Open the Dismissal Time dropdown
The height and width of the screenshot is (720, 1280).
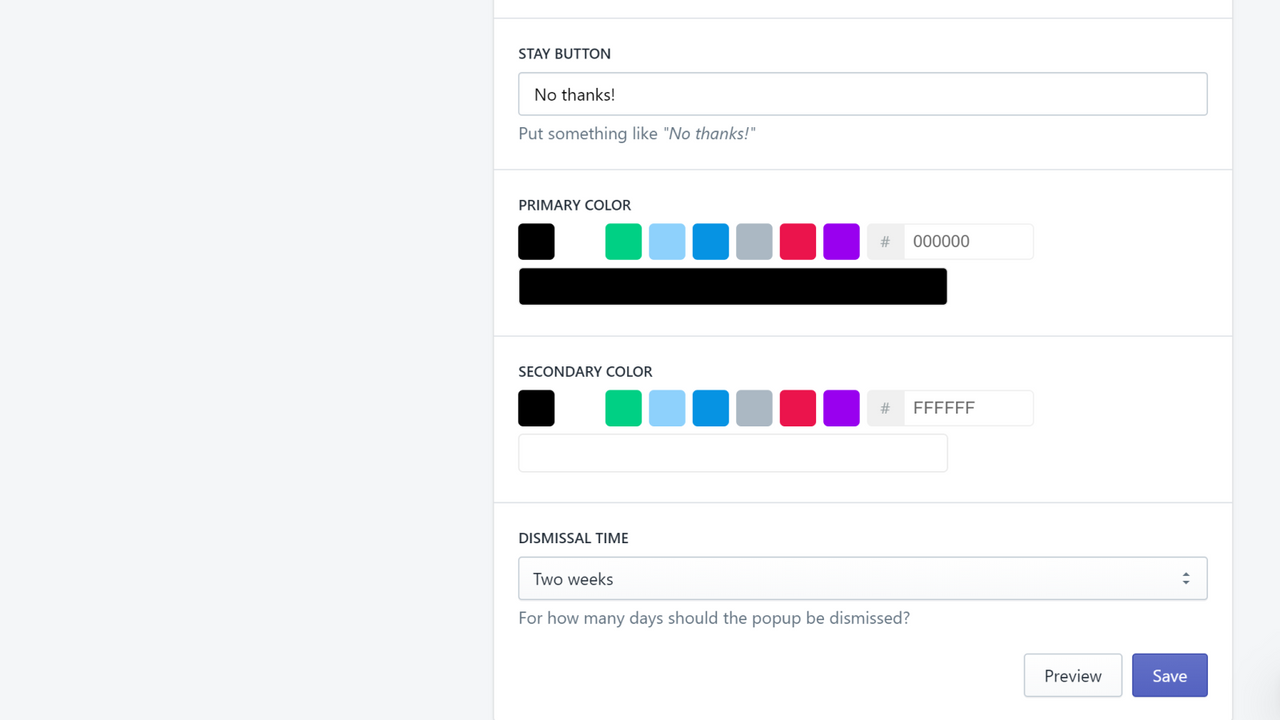click(x=863, y=579)
